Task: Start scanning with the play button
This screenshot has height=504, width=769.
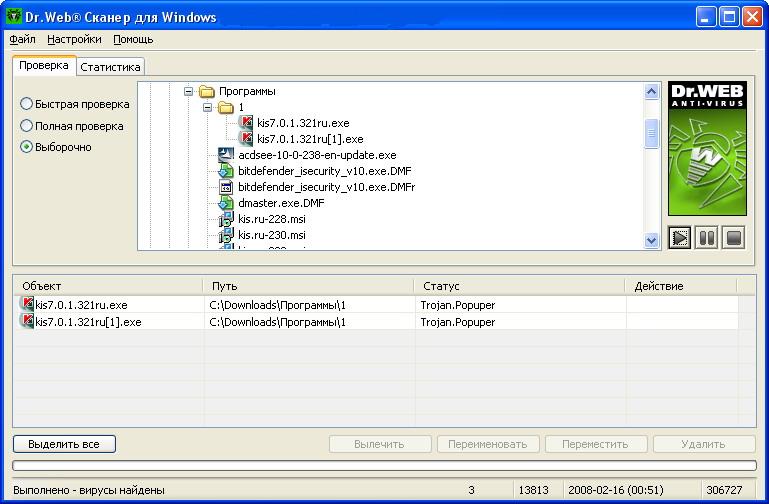Action: pyautogui.click(x=680, y=238)
